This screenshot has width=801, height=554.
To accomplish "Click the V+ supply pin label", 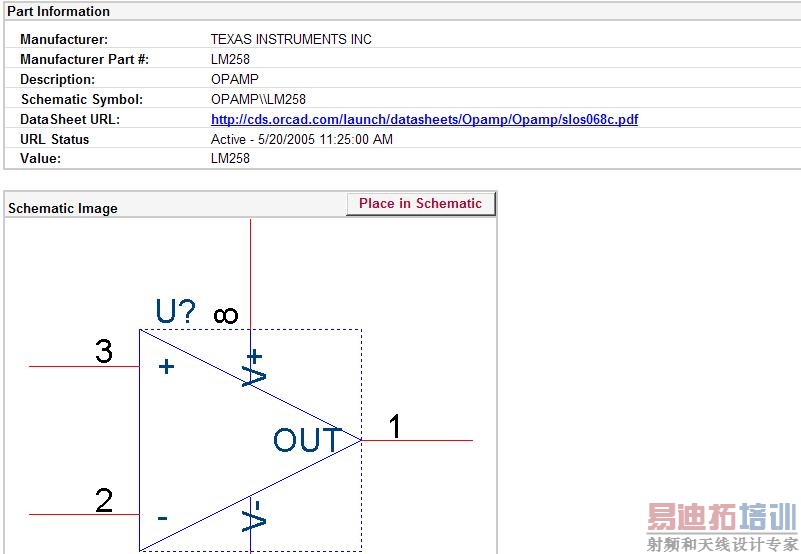I will [254, 368].
